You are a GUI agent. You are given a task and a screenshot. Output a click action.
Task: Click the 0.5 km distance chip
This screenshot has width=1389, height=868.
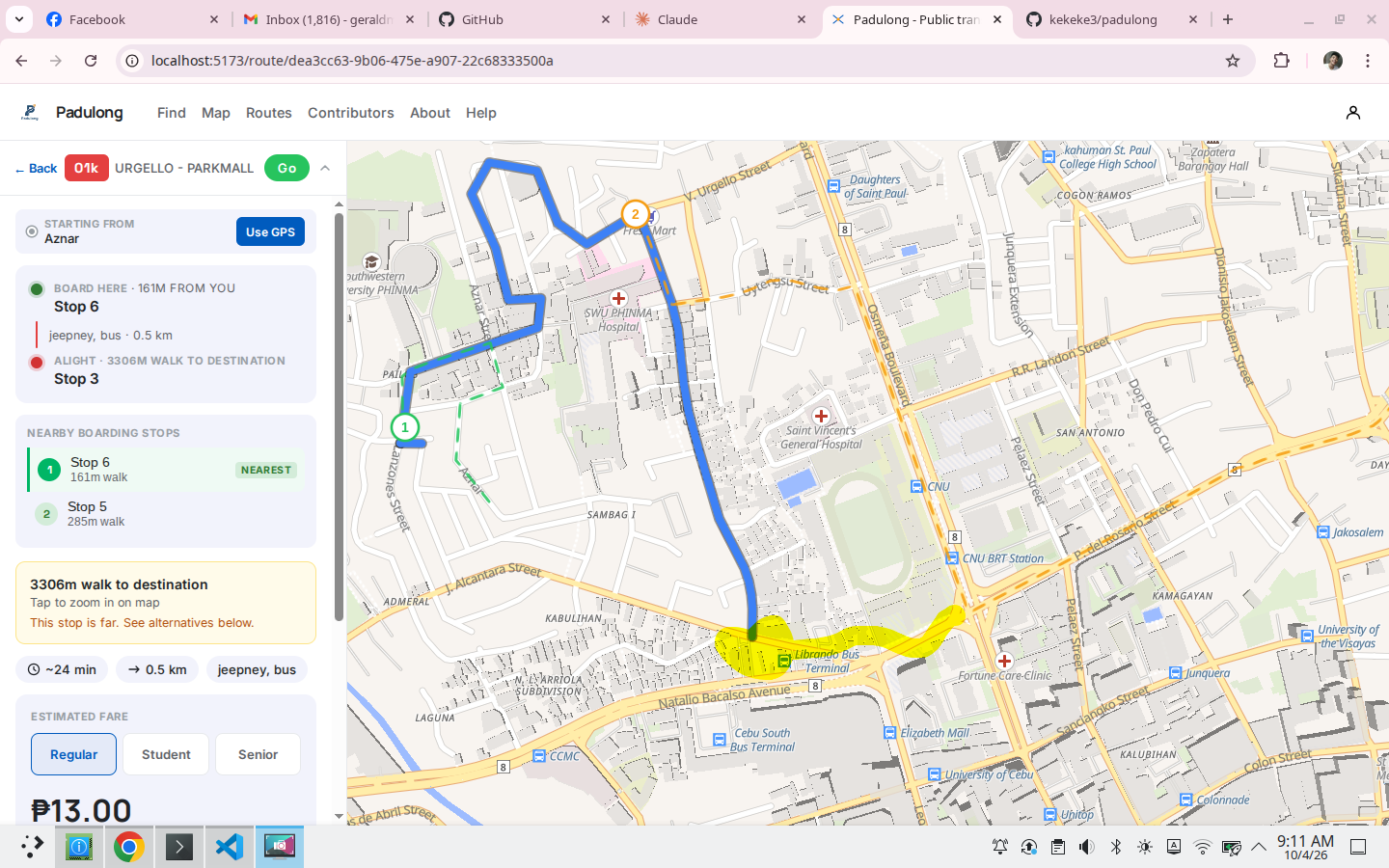coord(157,669)
